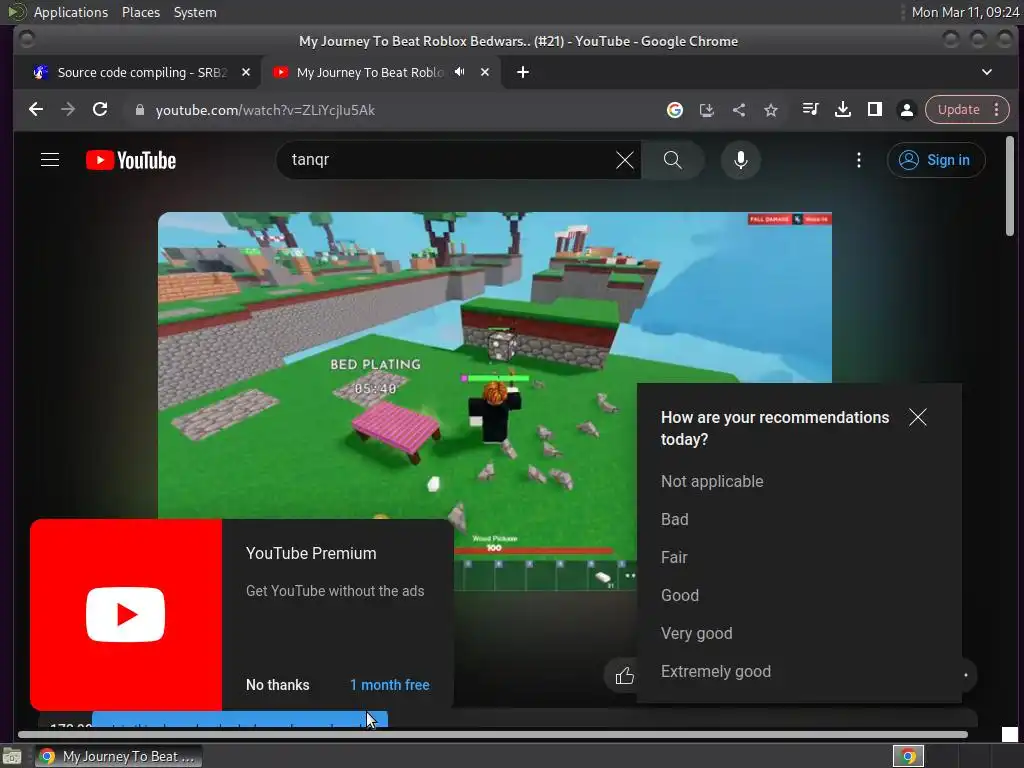Like the video with thumbs up
Image resolution: width=1024 pixels, height=768 pixels.
(x=624, y=675)
